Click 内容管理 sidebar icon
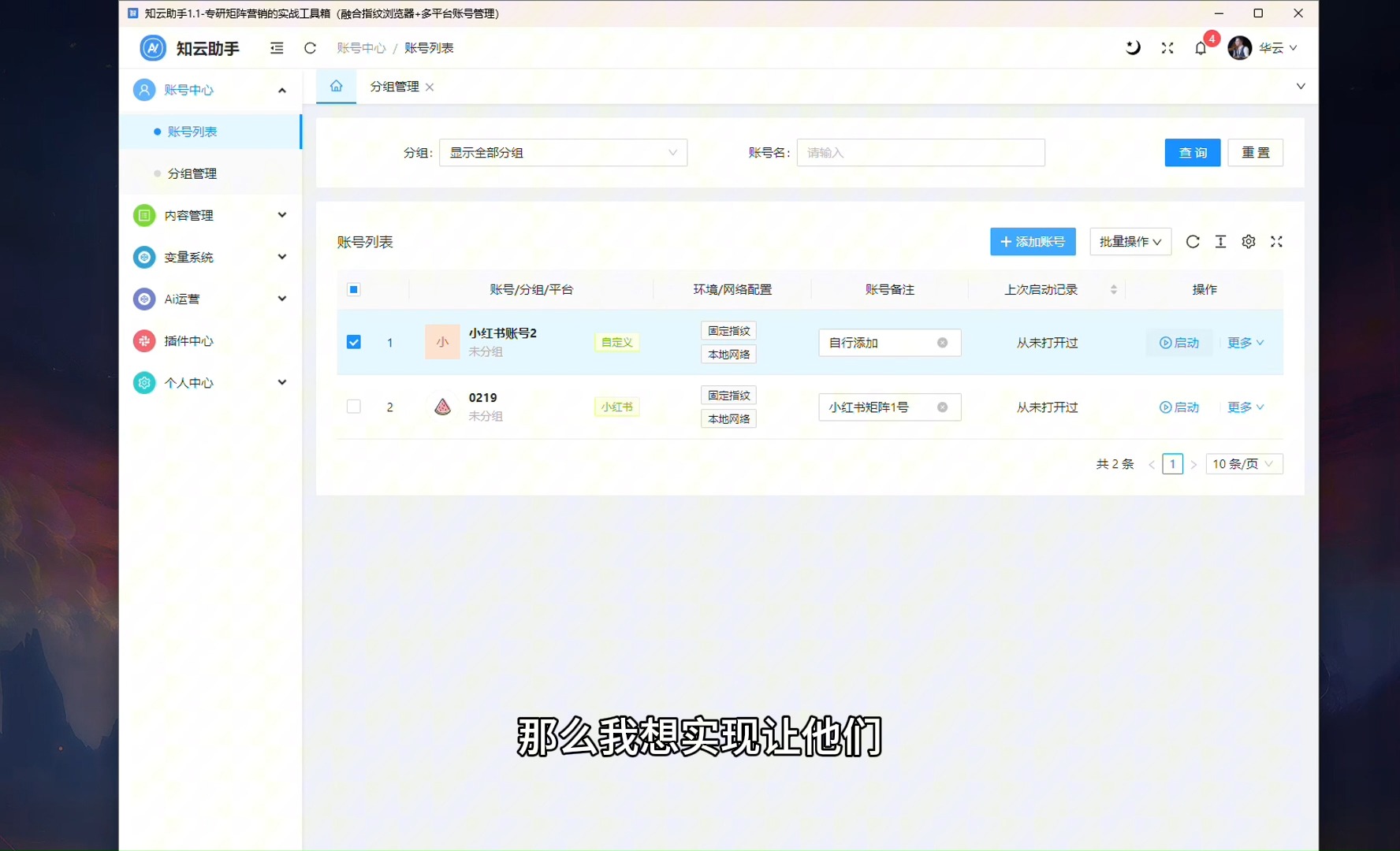The image size is (1400, 851). (x=144, y=215)
